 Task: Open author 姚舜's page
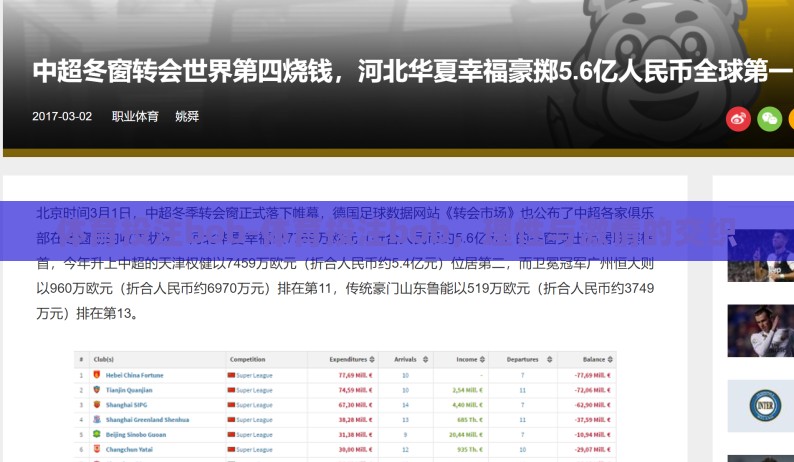click(x=187, y=117)
